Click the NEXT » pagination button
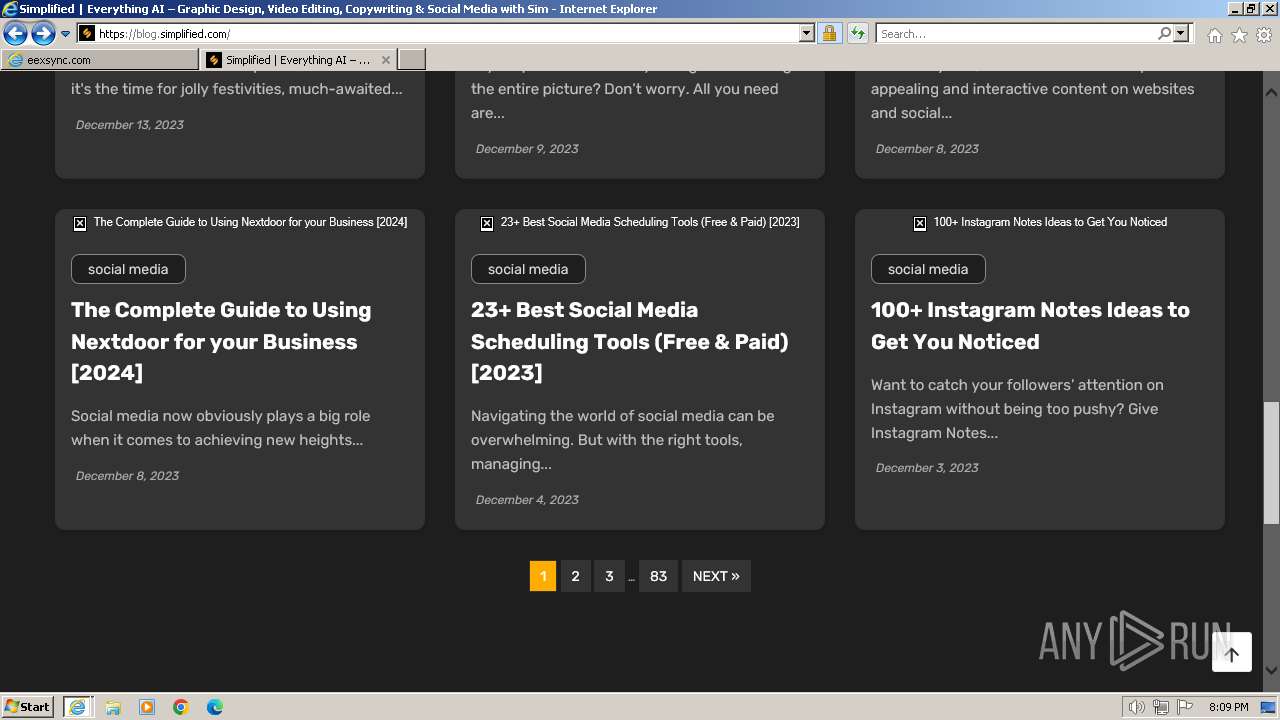Image resolution: width=1280 pixels, height=720 pixels. pos(716,576)
